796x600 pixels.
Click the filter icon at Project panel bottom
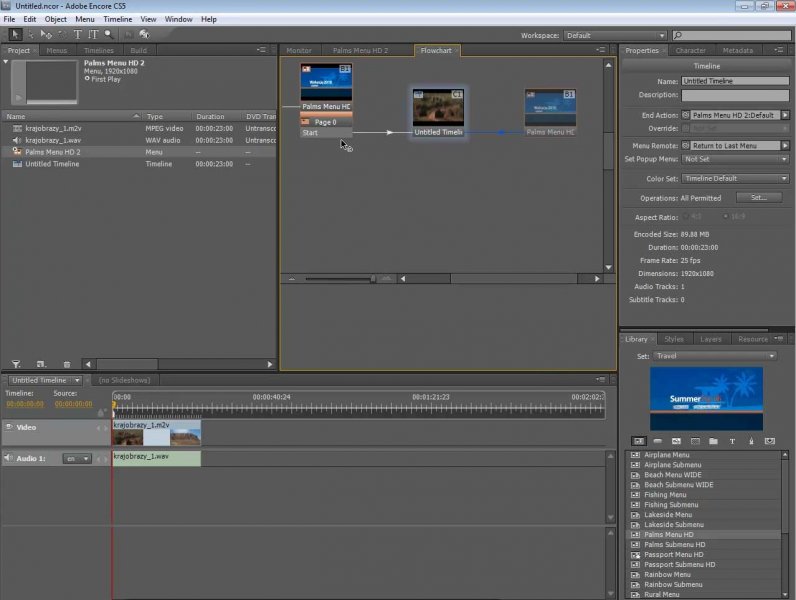(16, 364)
